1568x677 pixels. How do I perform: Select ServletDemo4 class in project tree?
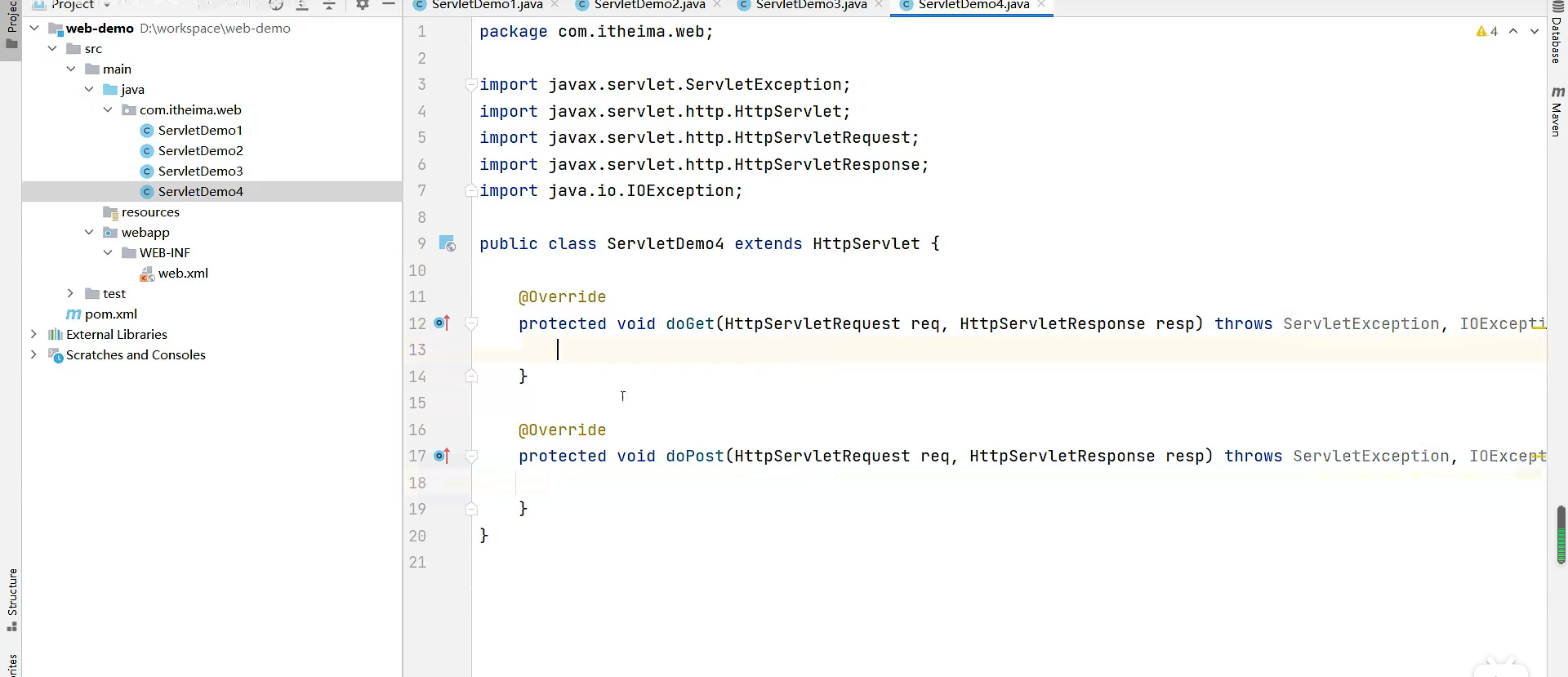pyautogui.click(x=200, y=191)
